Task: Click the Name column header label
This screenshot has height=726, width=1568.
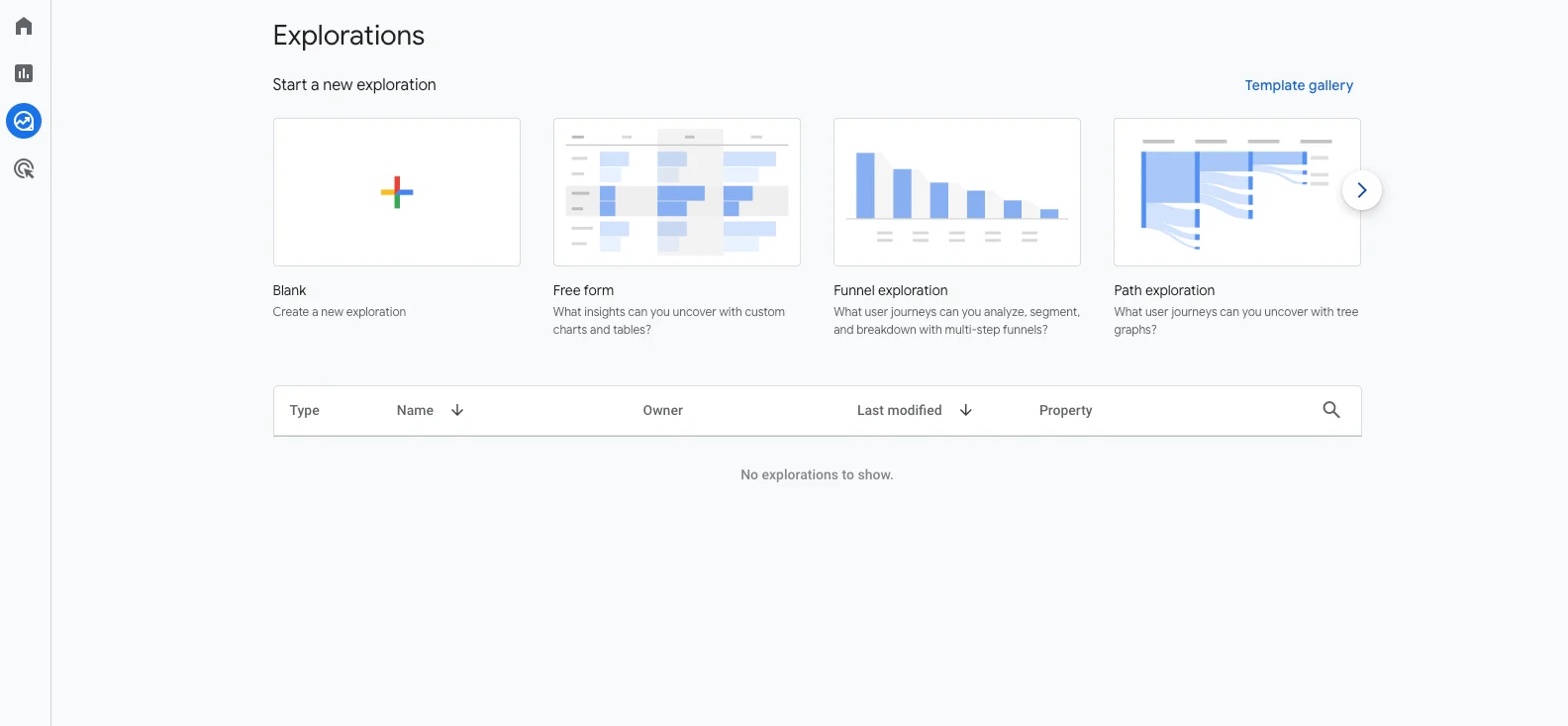Action: coord(415,410)
